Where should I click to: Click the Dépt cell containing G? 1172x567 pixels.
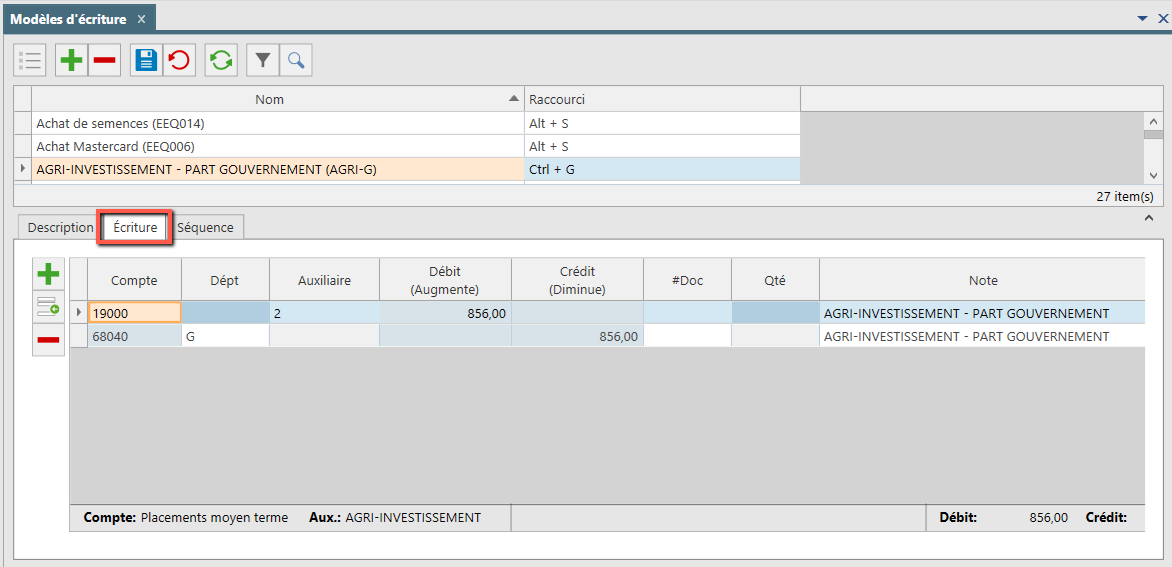(x=226, y=336)
